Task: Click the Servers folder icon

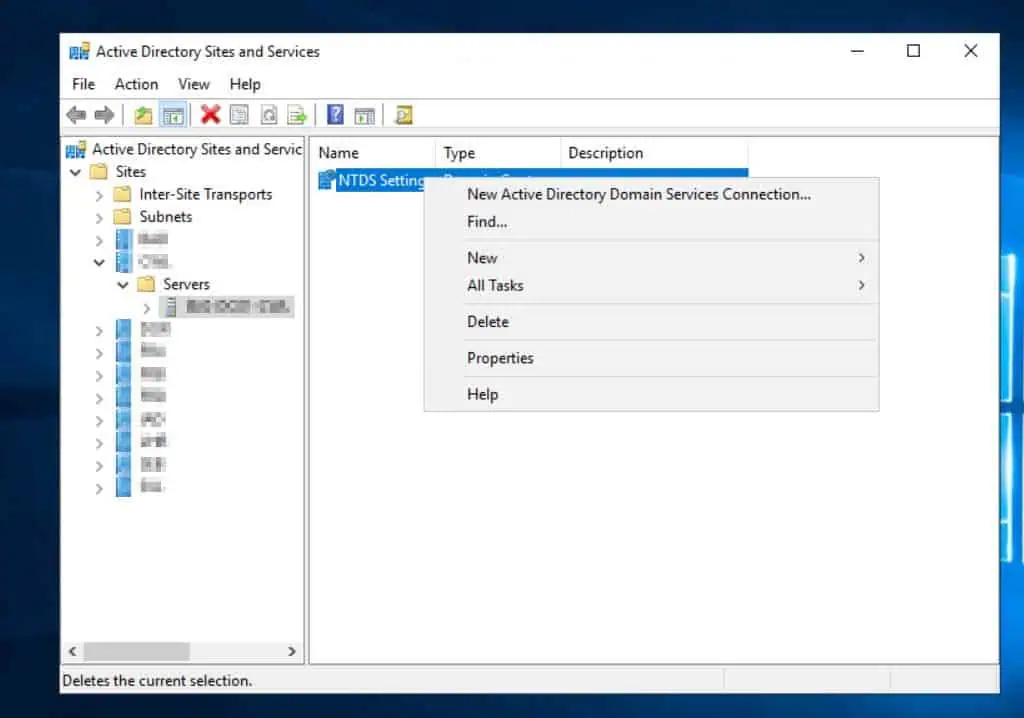Action: (x=146, y=284)
